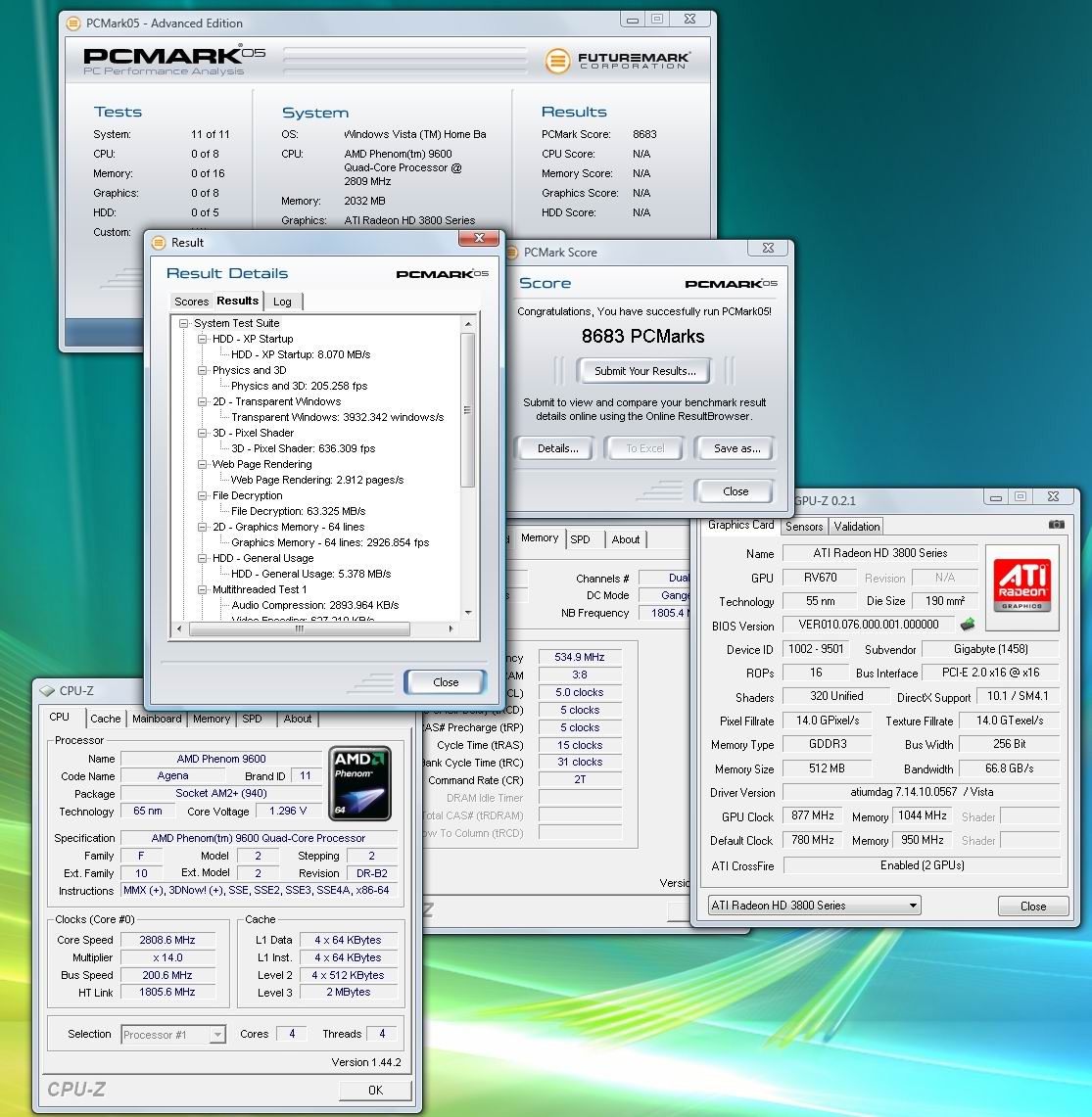The image size is (1092, 1117).
Task: Close the Result dialog with red X
Action: tap(478, 238)
